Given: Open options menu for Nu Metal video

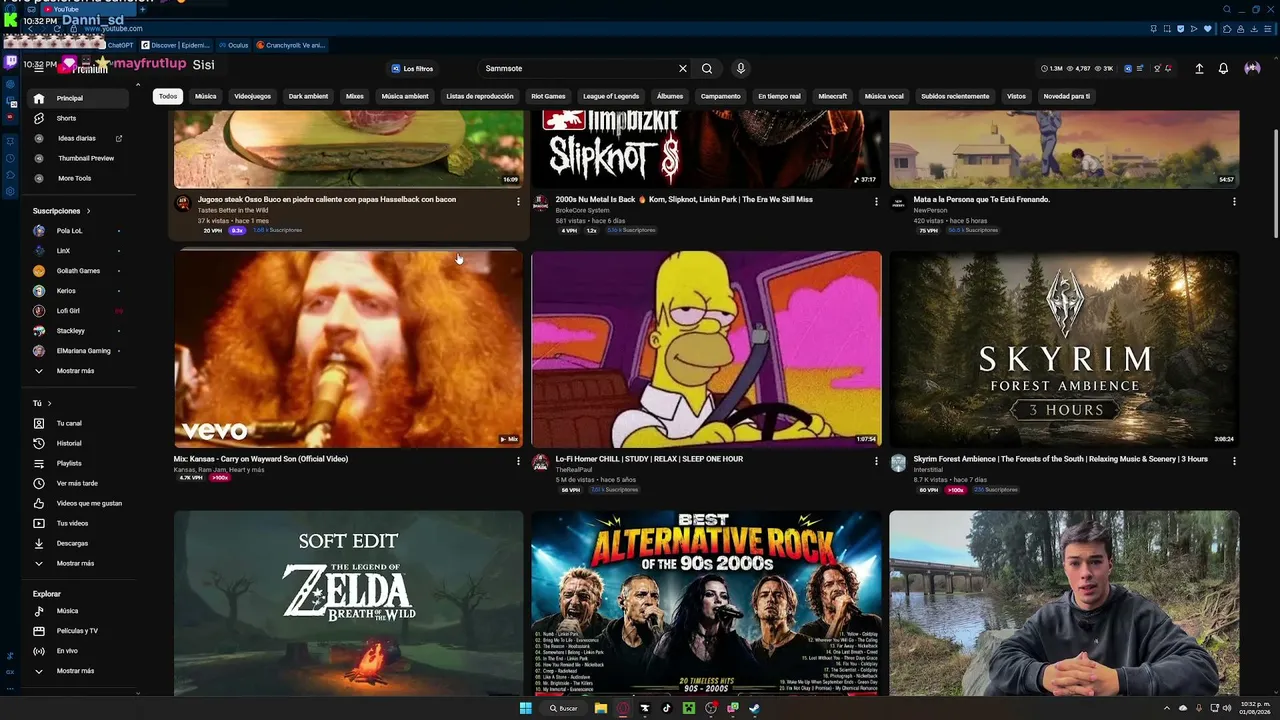Looking at the screenshot, I should point(876,201).
